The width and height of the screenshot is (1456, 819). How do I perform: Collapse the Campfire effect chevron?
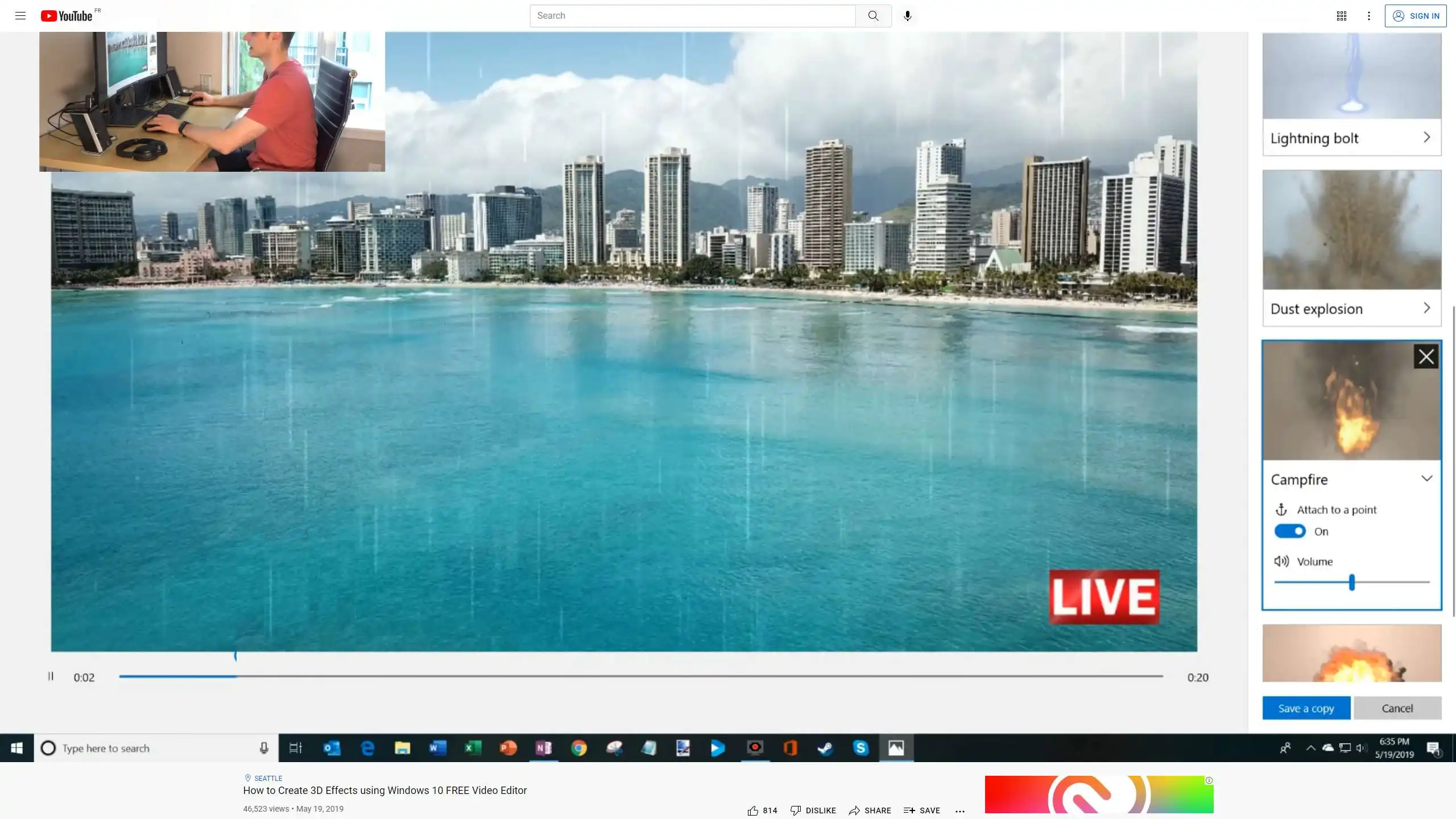point(1426,478)
